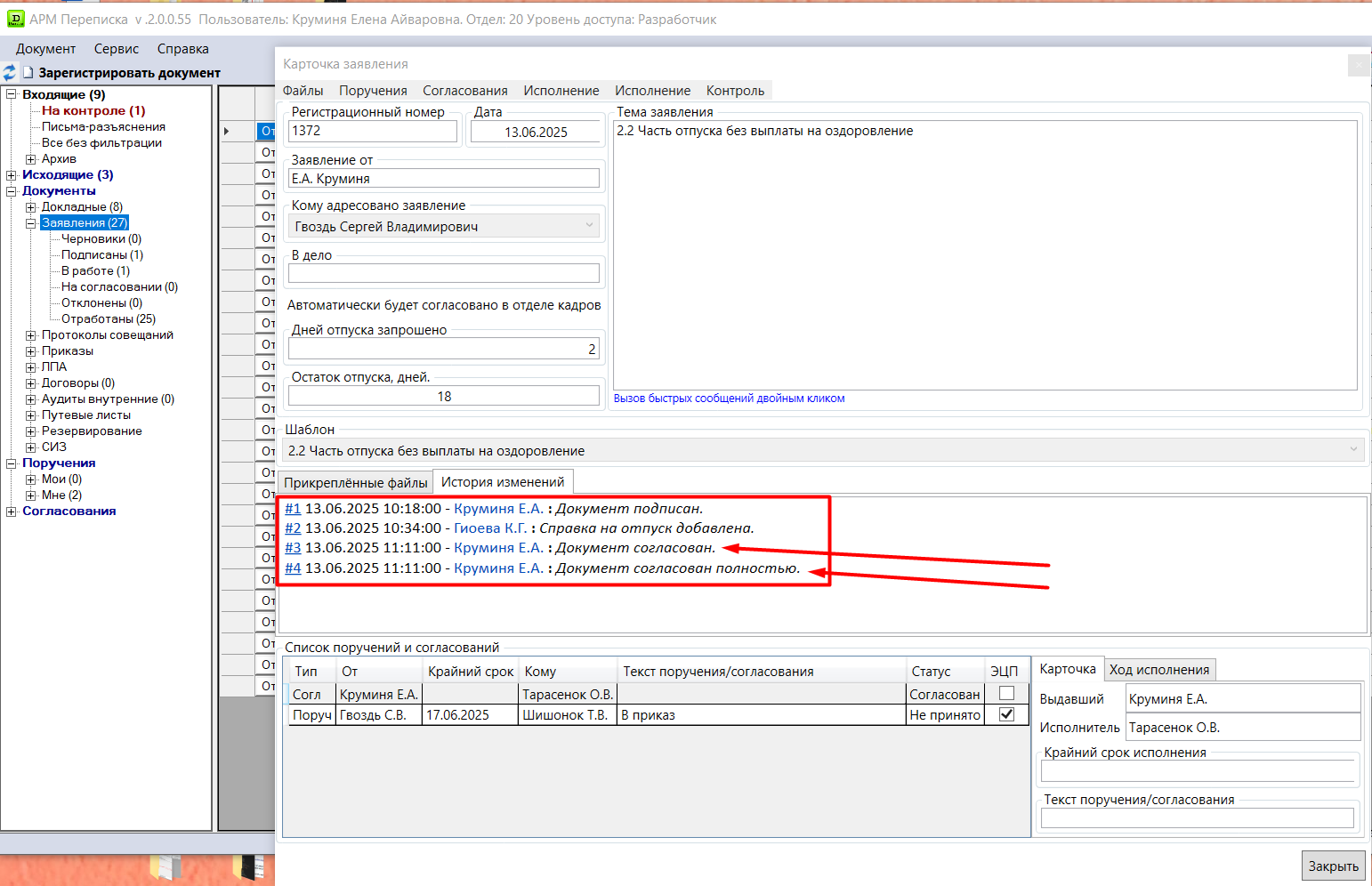Click into the В дело input field
The image size is (1372, 886).
tap(443, 273)
